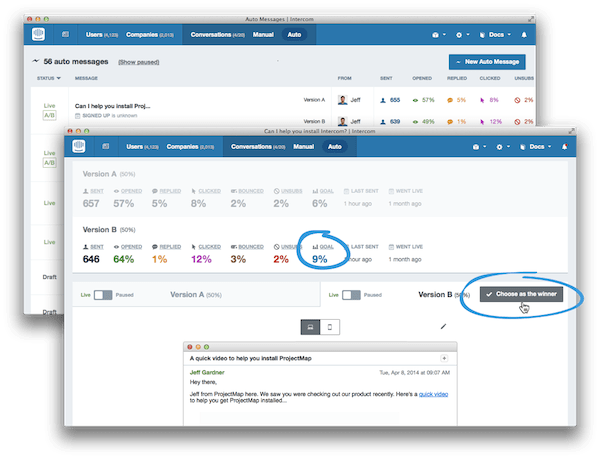600x459 pixels.
Task: Open the notifications bell in front window
Action: [x=565, y=147]
